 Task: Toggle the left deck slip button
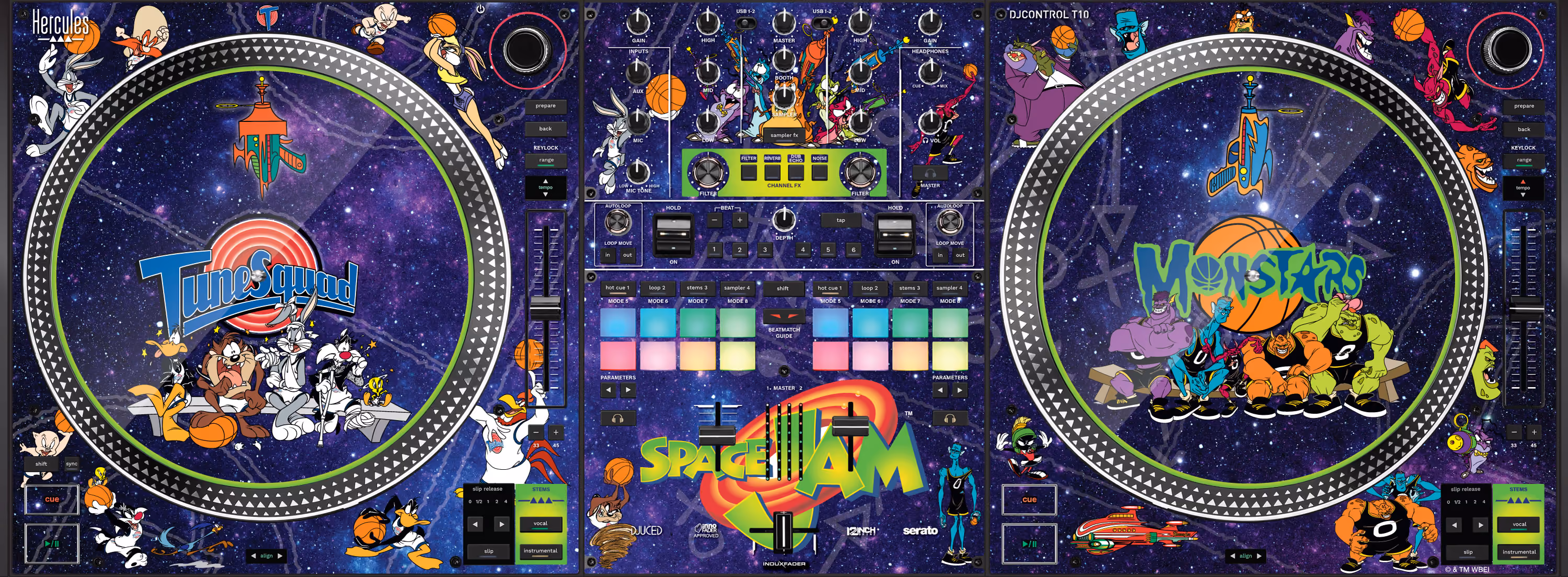tap(488, 551)
